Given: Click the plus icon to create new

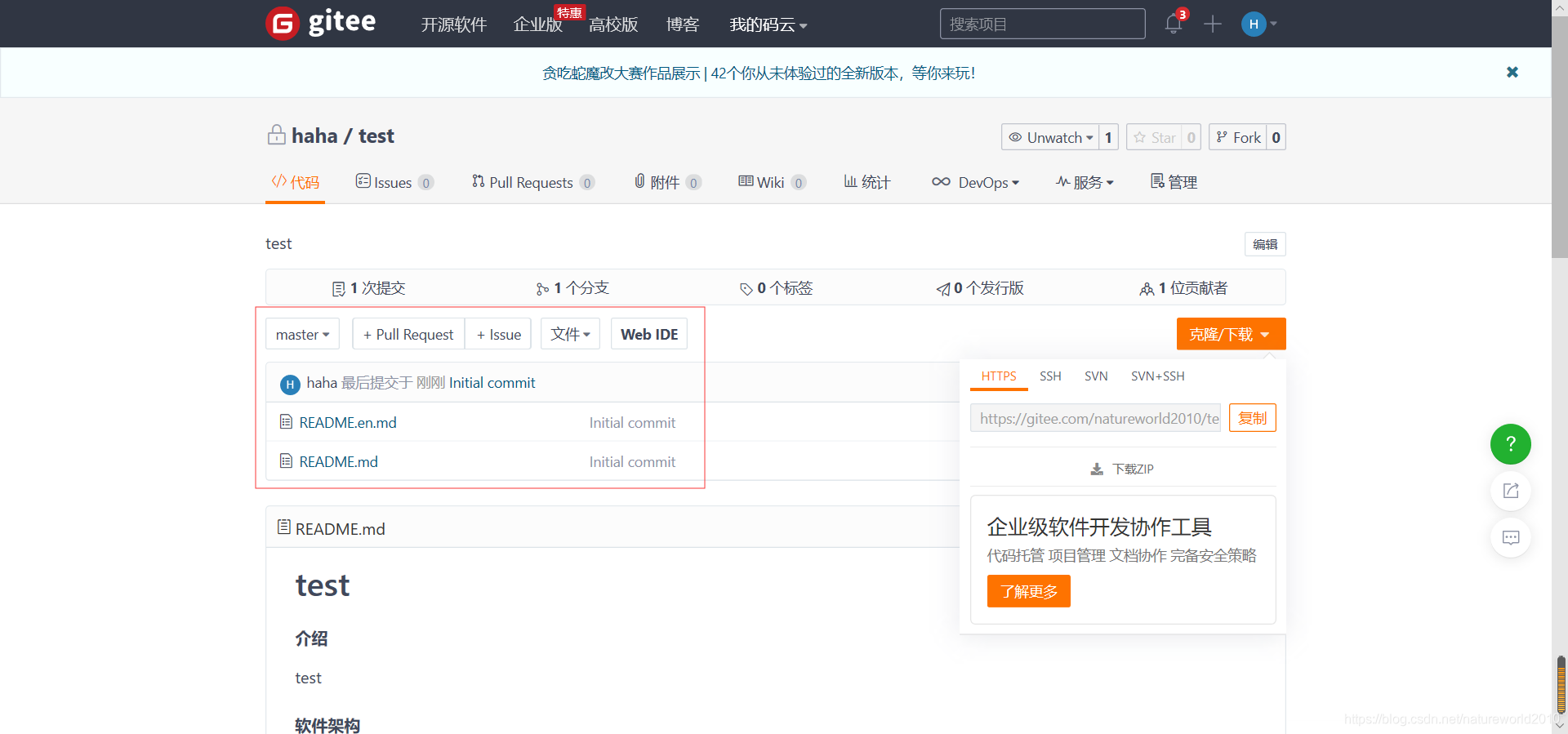Looking at the screenshot, I should tap(1213, 24).
